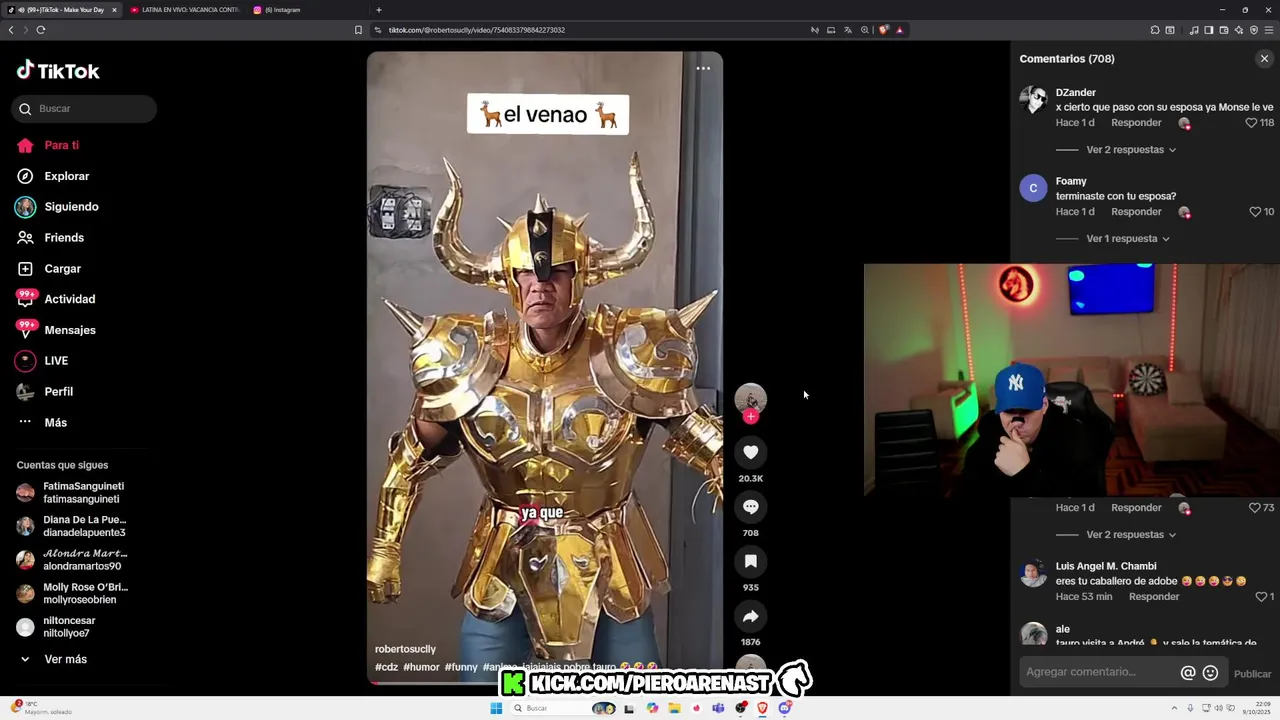Like Luis Angel M. Chambi's comment
This screenshot has width=1280, height=720.
1261,597
